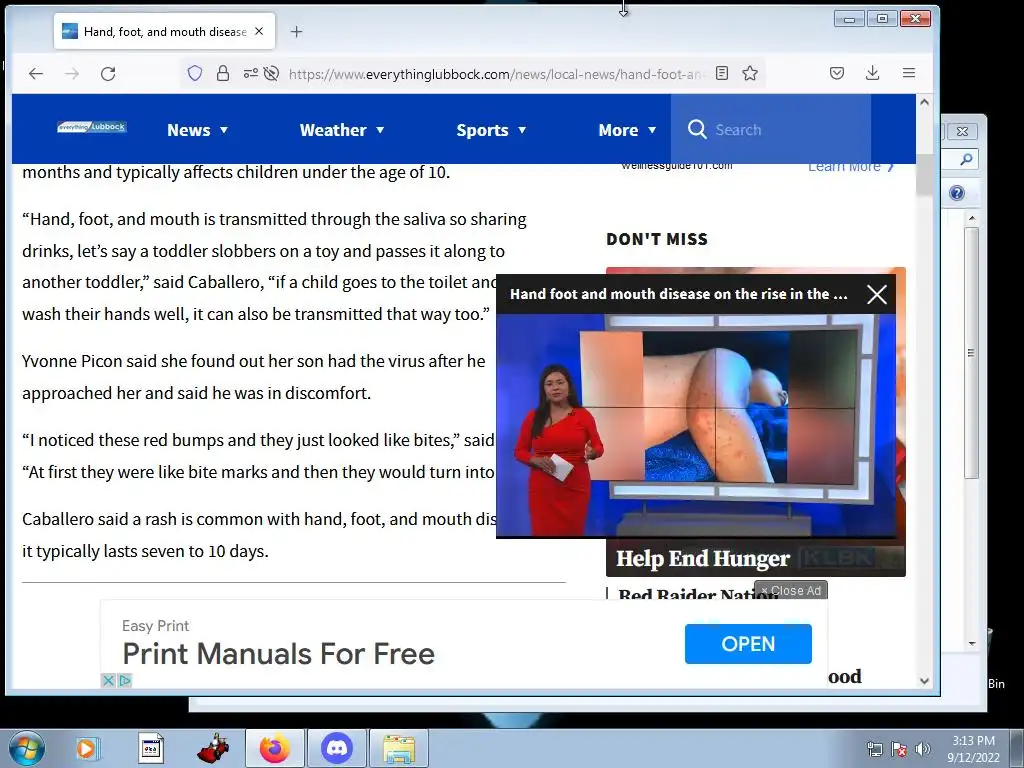The width and height of the screenshot is (1024, 768).
Task: Click the address bar URL
Action: point(496,74)
